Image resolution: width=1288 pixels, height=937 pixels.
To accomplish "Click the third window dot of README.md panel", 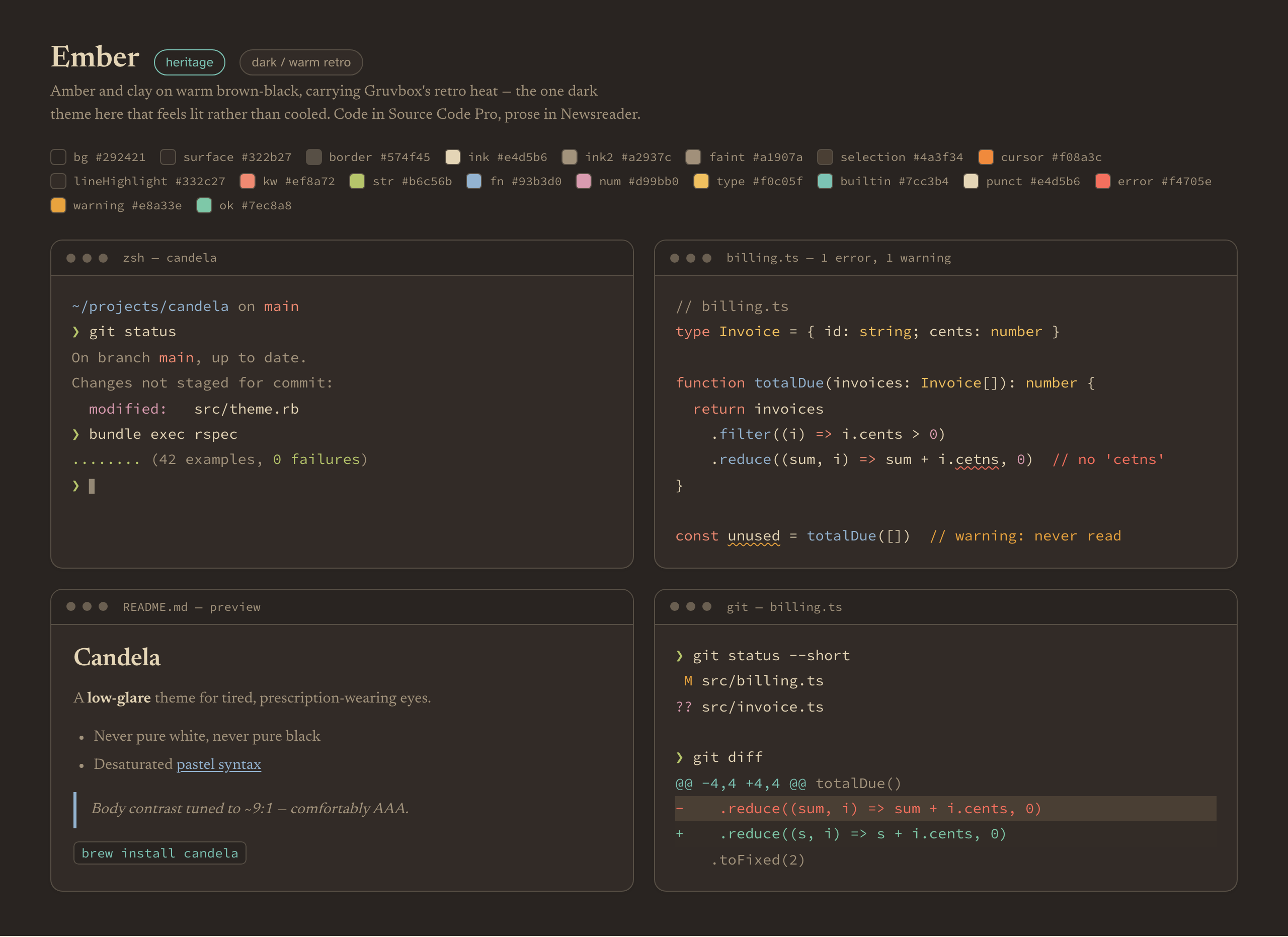I will 103,606.
